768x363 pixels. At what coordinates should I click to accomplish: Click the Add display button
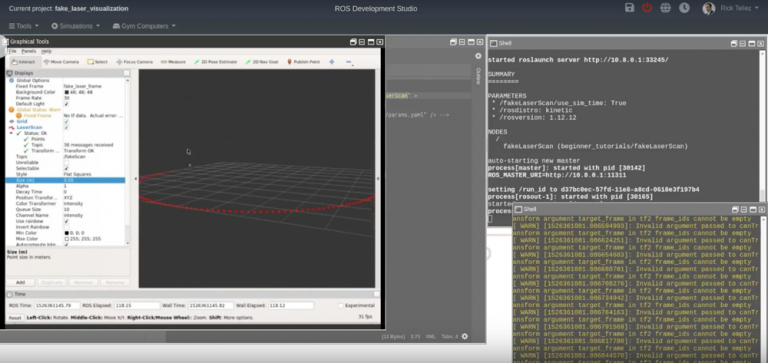[20, 283]
